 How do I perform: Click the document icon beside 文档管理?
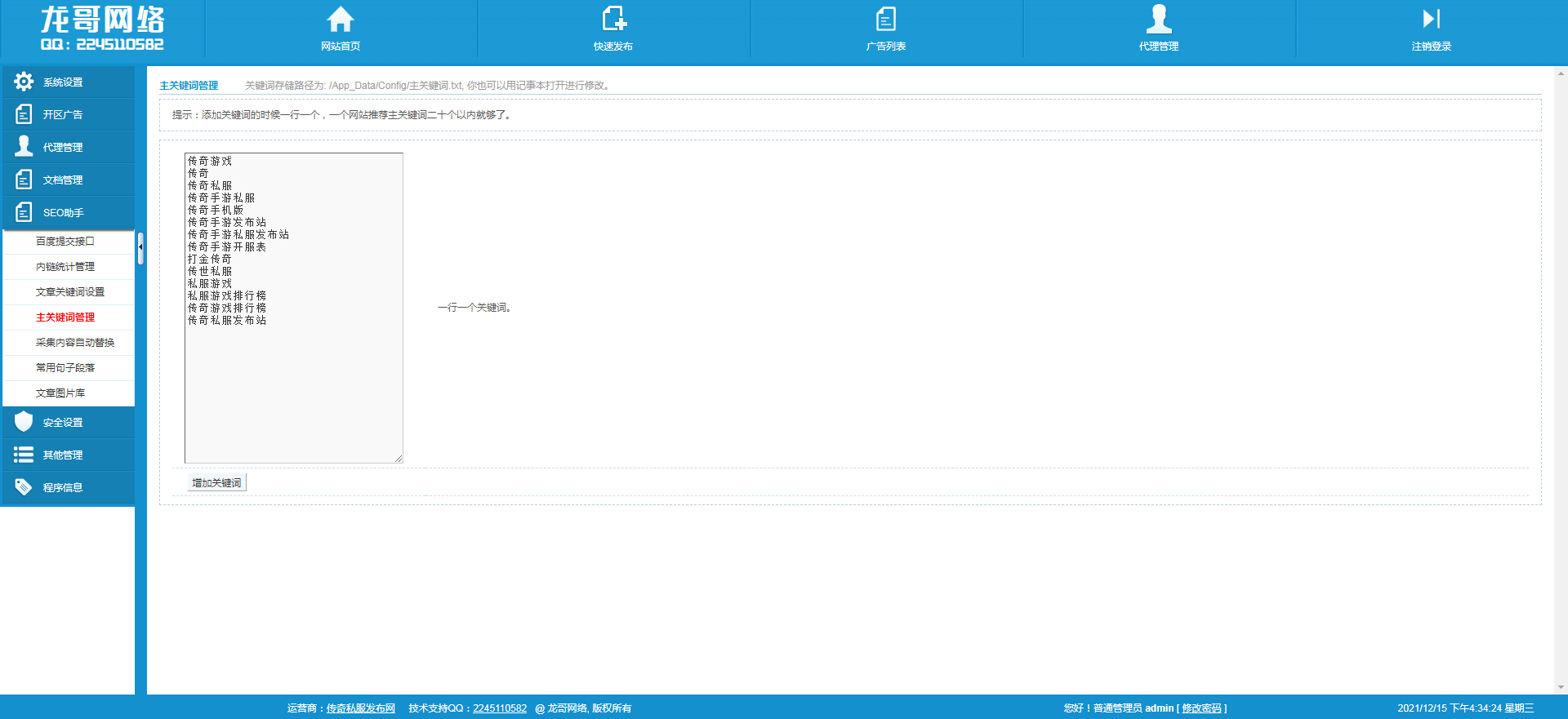[x=24, y=180]
